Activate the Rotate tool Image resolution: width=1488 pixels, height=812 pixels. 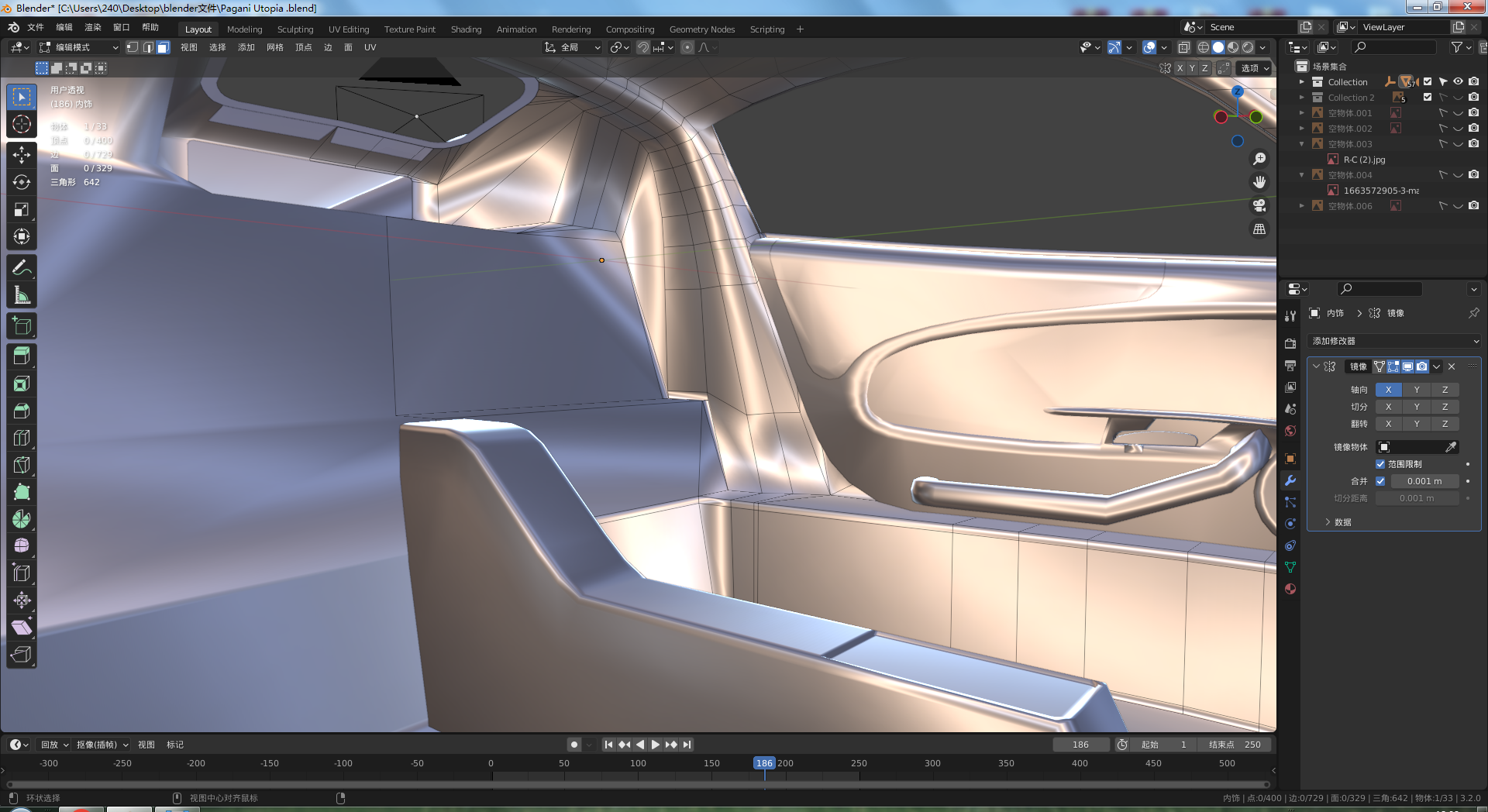(x=22, y=182)
